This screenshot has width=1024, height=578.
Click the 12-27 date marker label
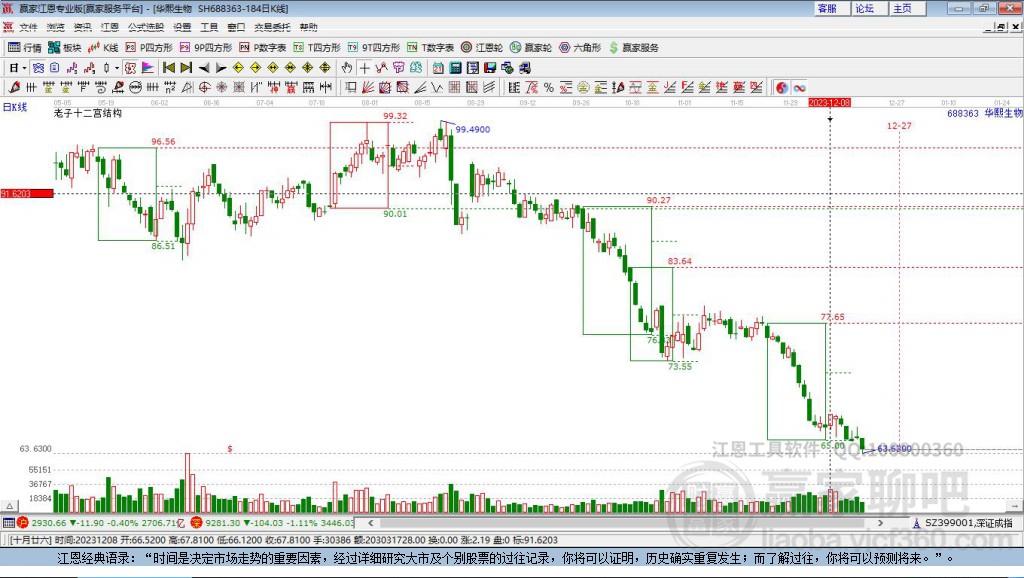click(x=899, y=125)
